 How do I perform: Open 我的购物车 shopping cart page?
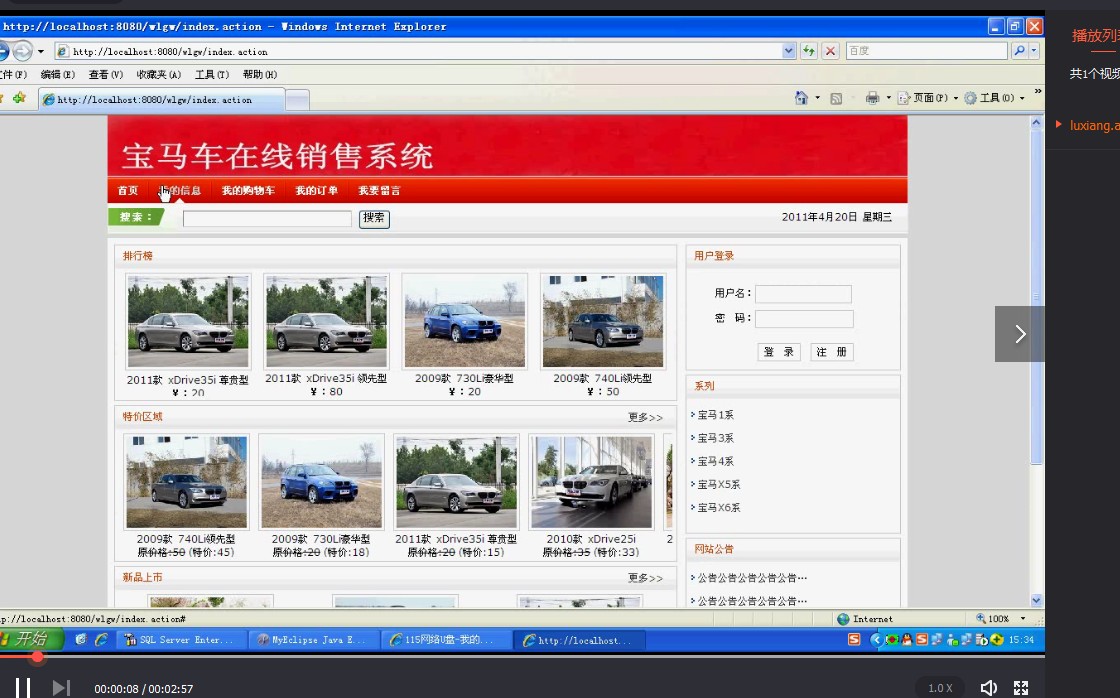(248, 191)
